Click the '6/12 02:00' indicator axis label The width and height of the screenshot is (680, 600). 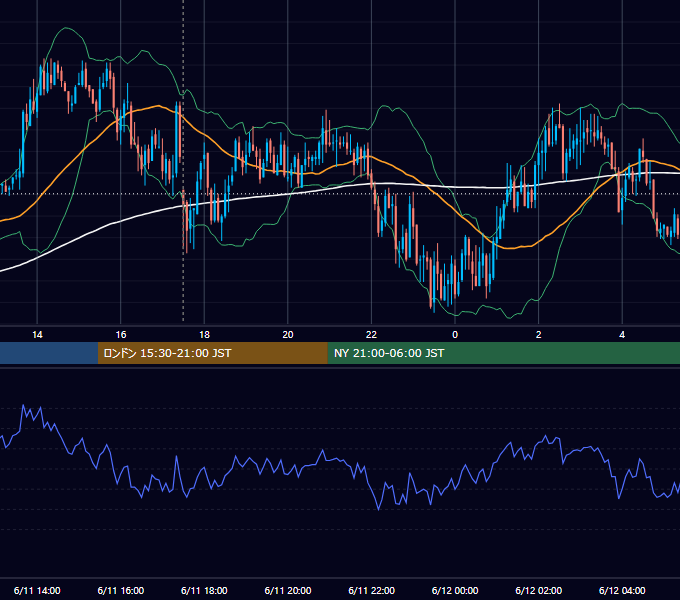pos(539,590)
